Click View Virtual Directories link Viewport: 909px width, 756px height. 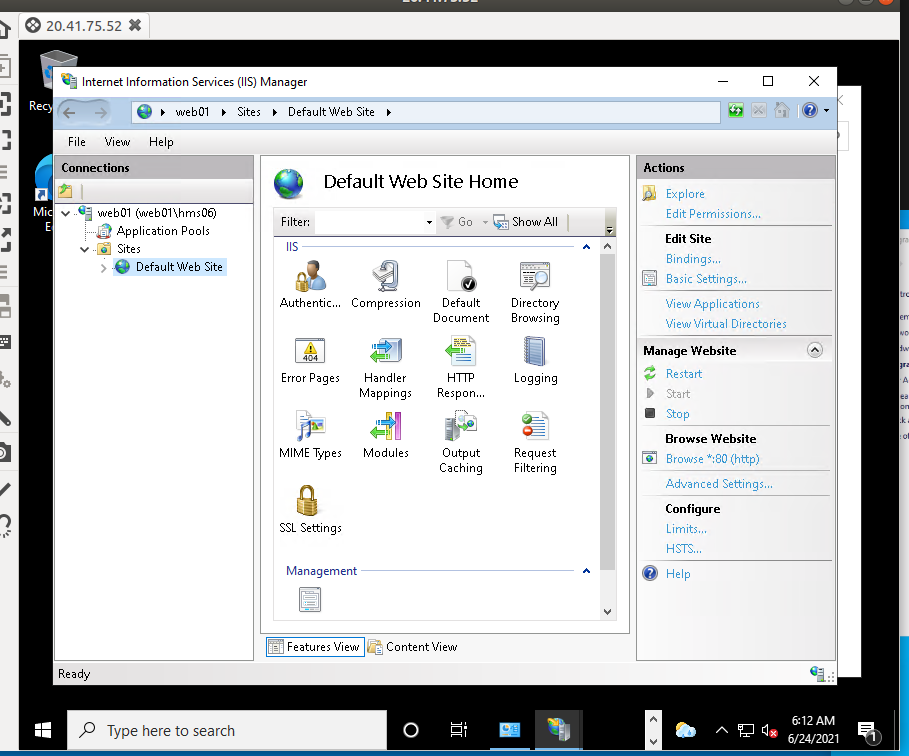pyautogui.click(x=726, y=324)
